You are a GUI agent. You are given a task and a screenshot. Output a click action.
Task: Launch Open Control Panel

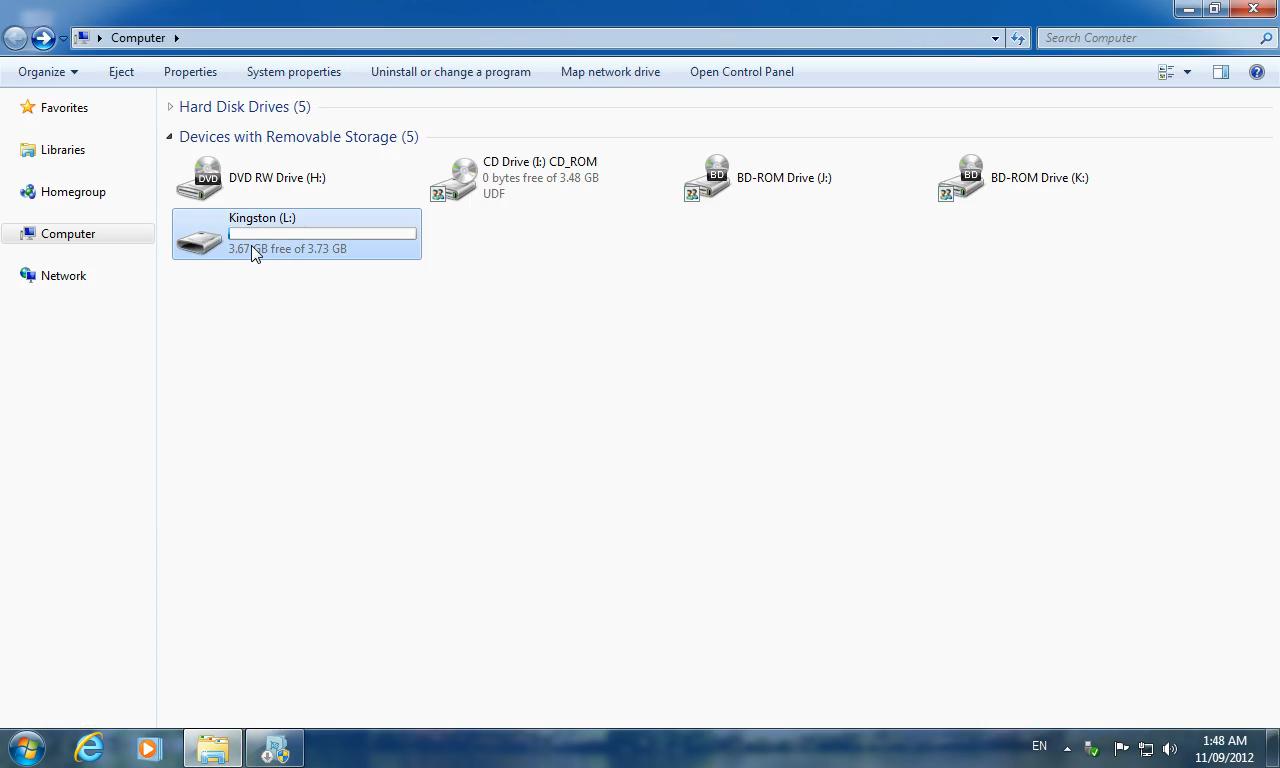(x=742, y=72)
